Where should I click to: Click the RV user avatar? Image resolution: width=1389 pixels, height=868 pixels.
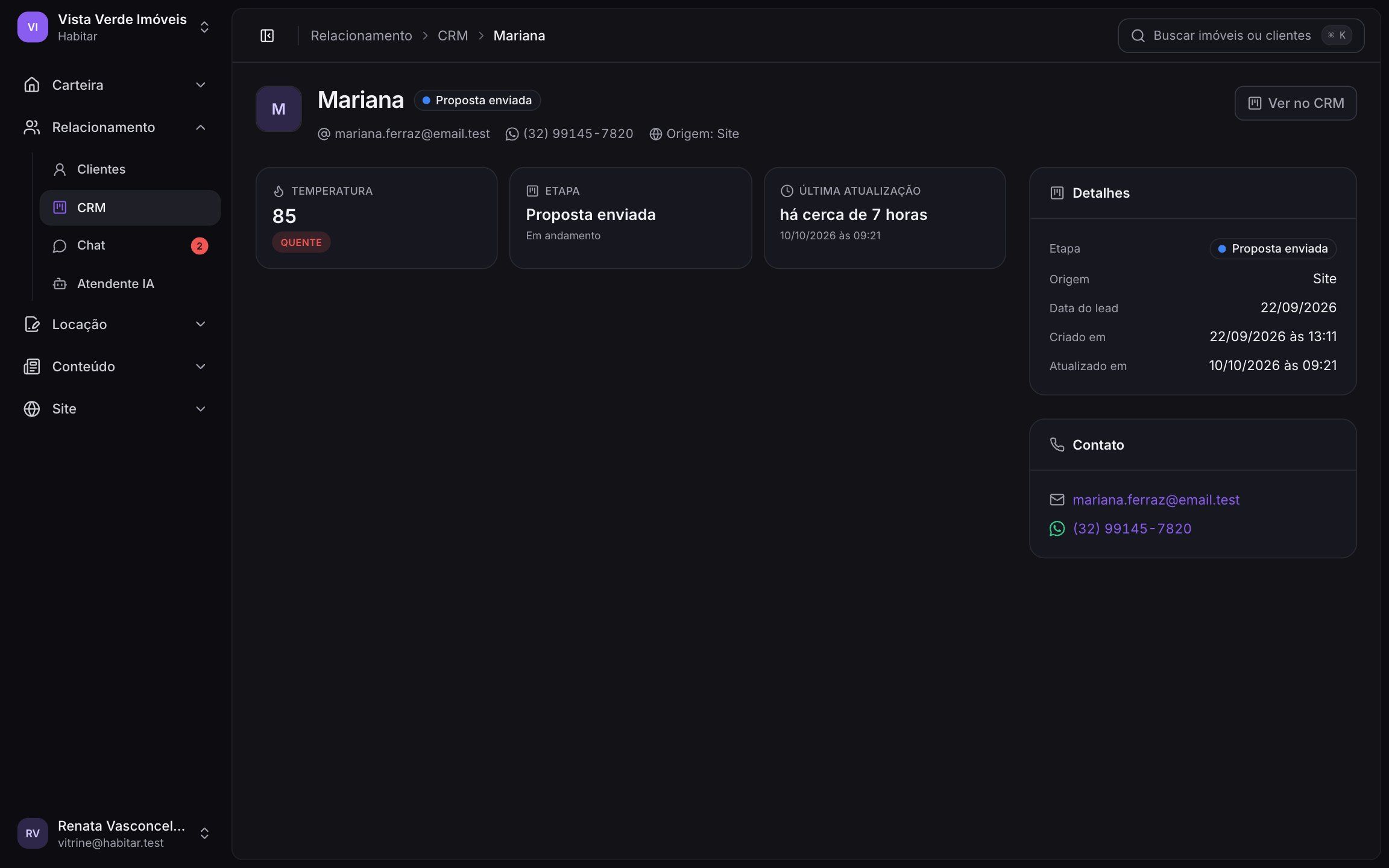tap(33, 833)
